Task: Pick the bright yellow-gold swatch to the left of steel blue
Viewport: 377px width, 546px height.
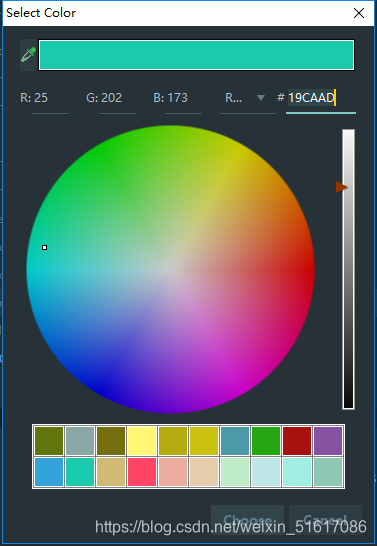Action: [x=204, y=441]
